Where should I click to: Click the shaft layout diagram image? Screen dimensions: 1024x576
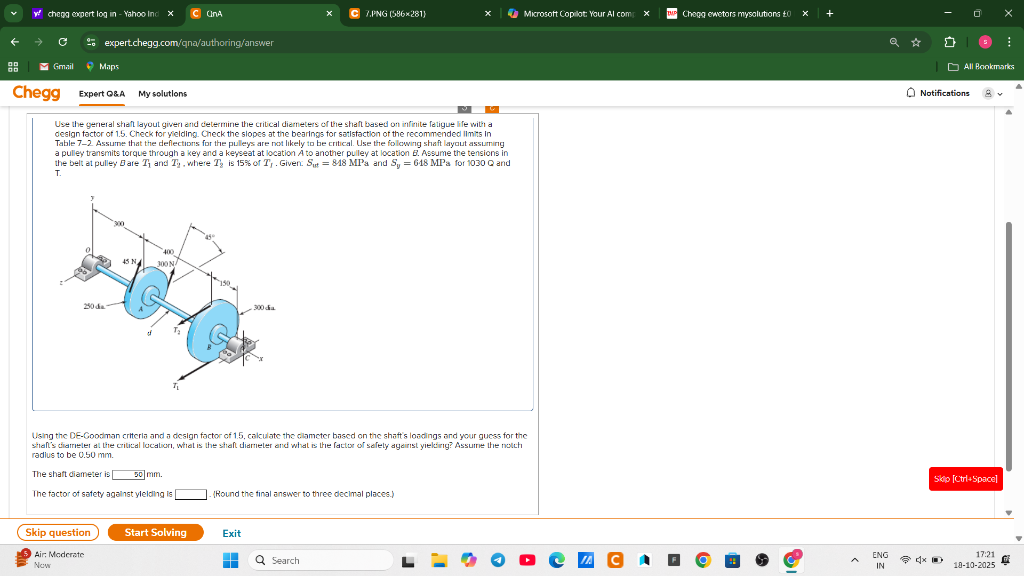point(168,293)
